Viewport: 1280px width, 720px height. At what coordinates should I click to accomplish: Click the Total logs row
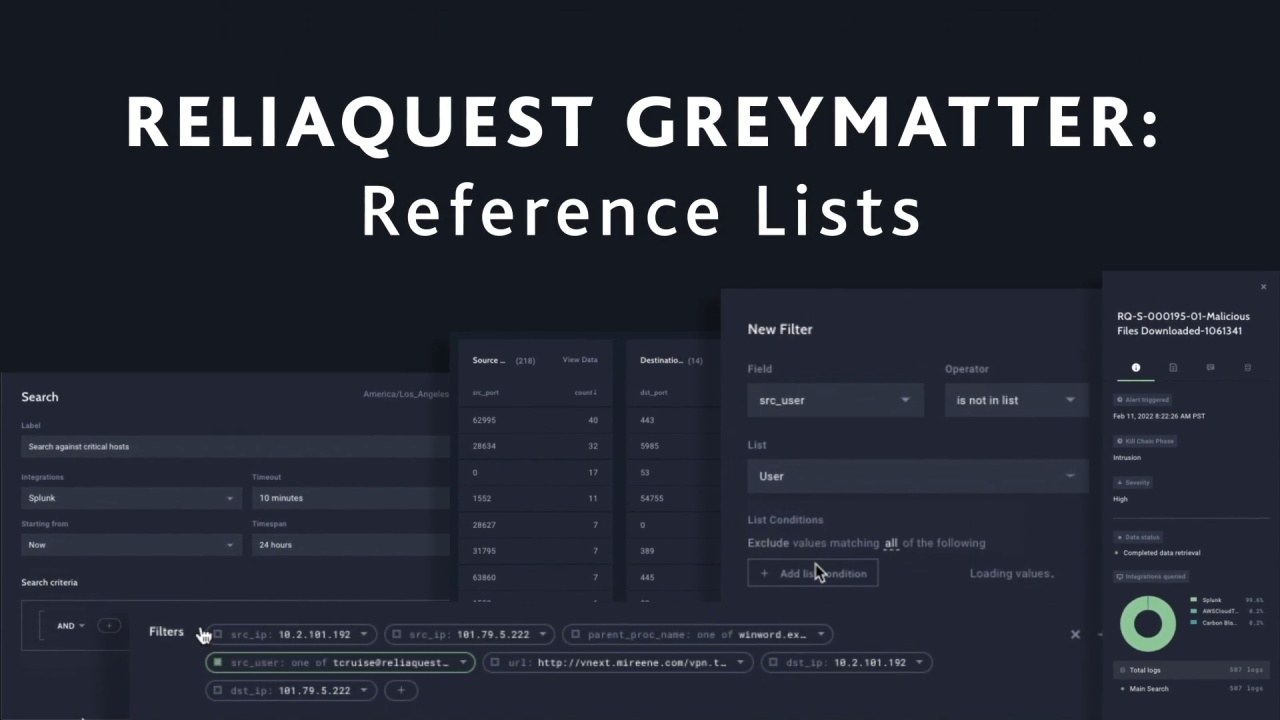(1190, 670)
